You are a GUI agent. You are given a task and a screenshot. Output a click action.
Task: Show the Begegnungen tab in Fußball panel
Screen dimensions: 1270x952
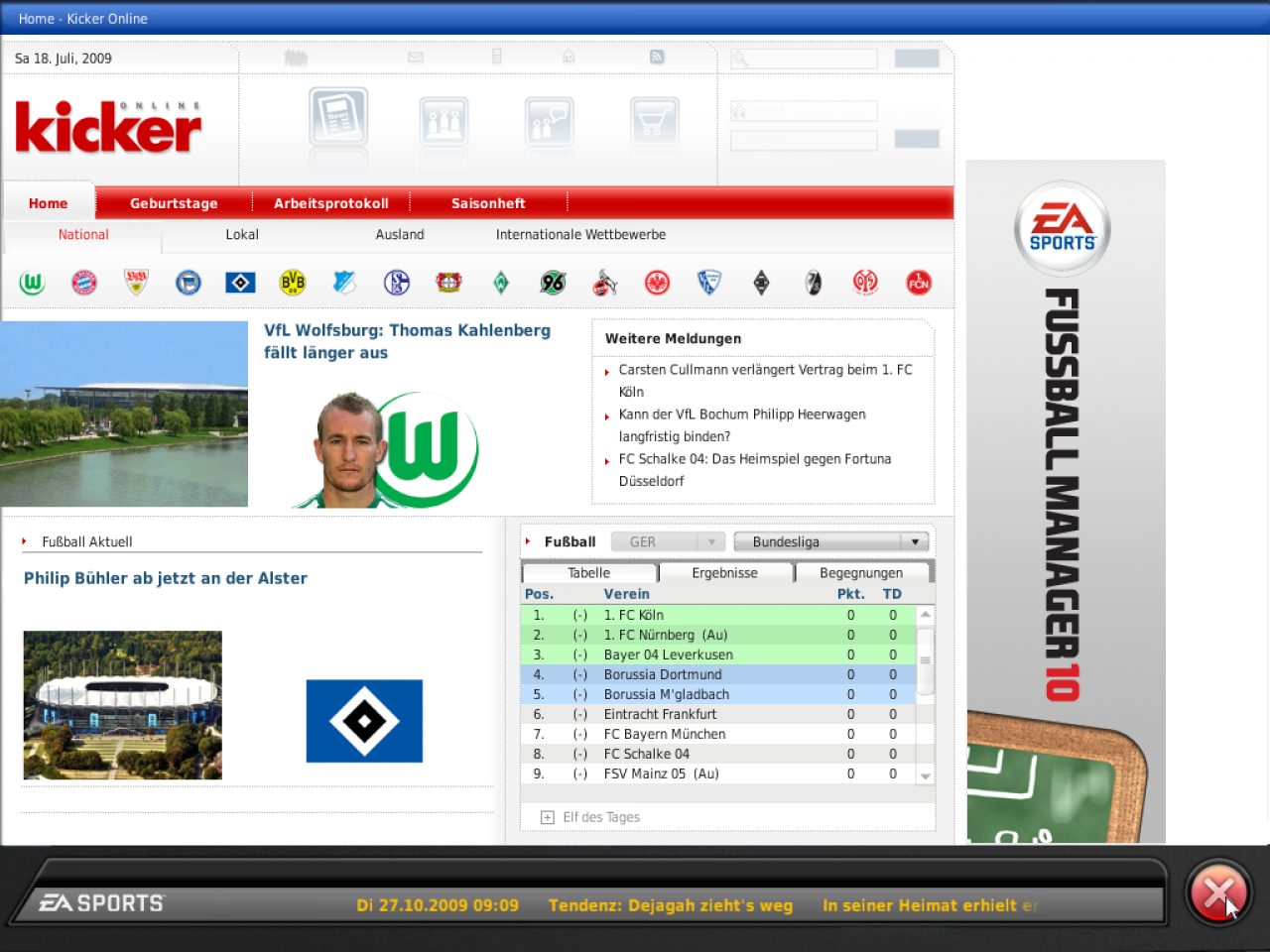pyautogui.click(x=861, y=573)
